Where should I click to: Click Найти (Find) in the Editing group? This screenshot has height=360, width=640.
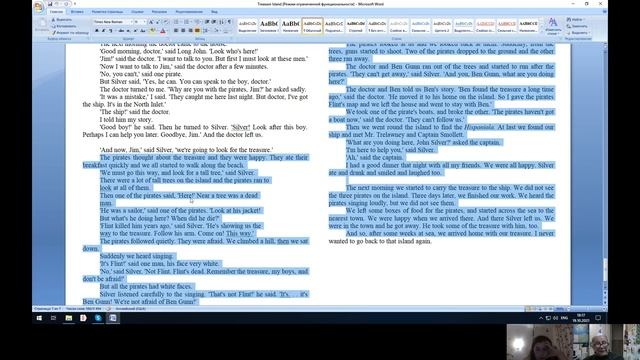pyautogui.click(x=575, y=19)
